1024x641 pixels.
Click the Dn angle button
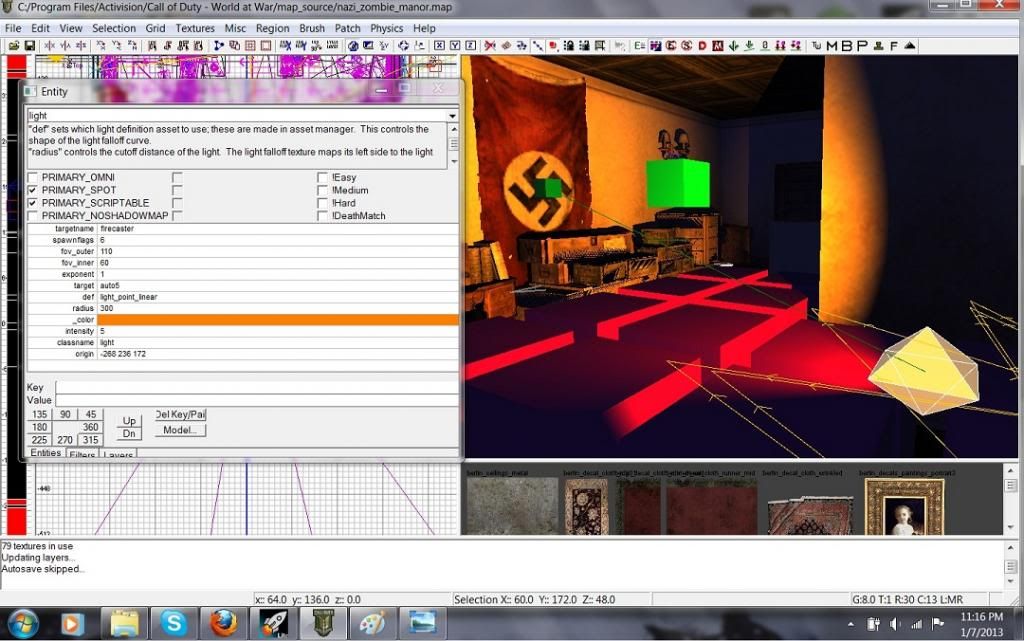(x=129, y=433)
